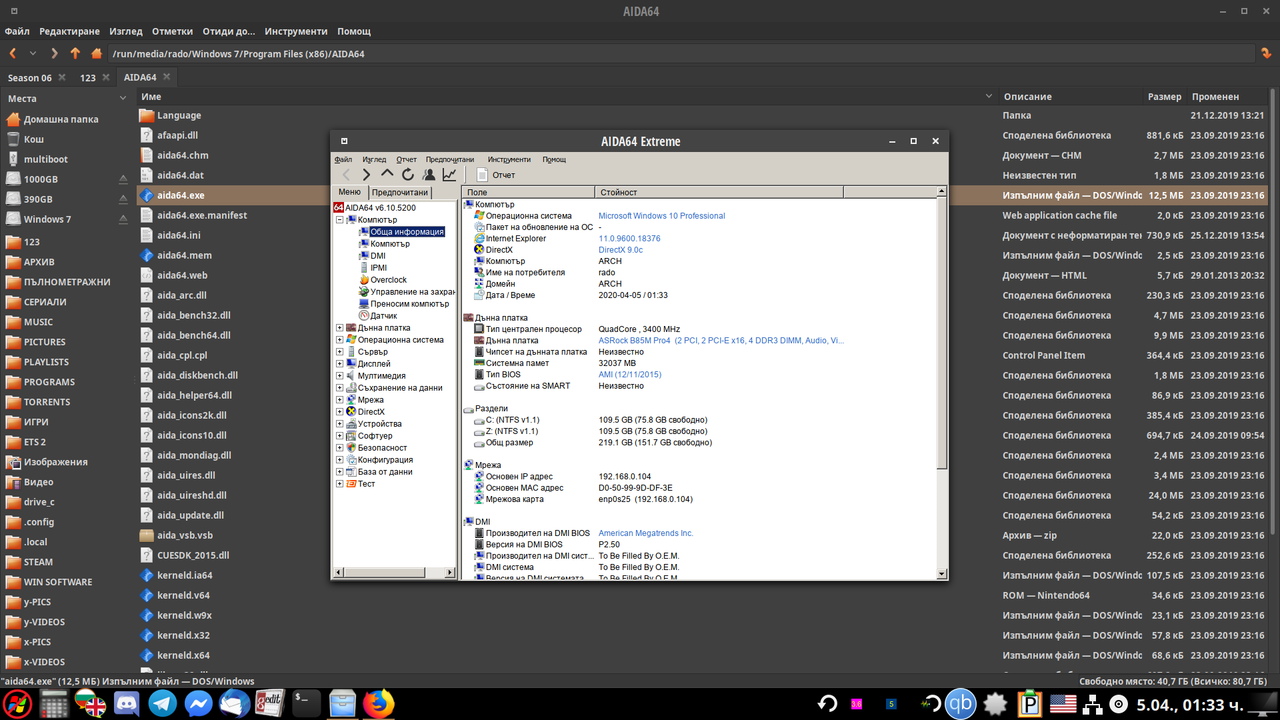Open Отметки menu in file manager

point(173,31)
